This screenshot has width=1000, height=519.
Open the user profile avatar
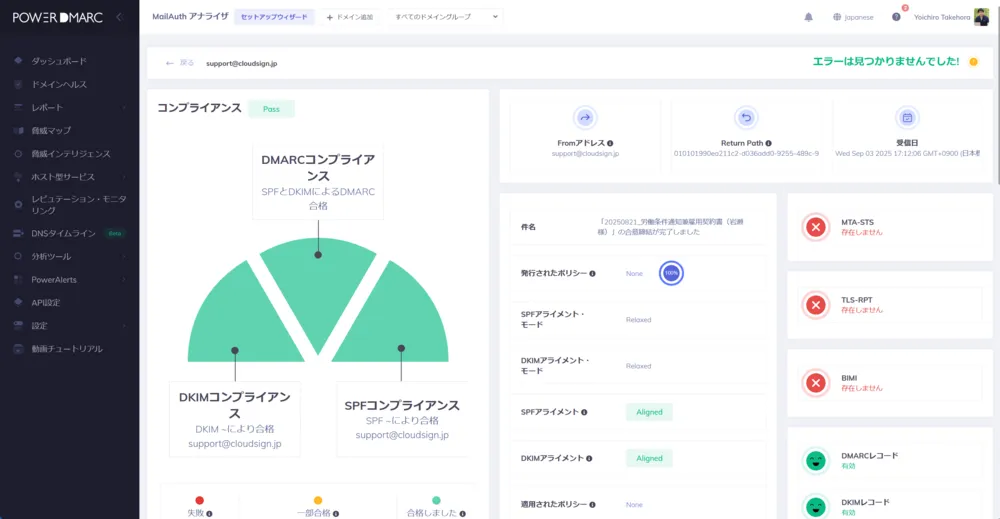click(981, 17)
